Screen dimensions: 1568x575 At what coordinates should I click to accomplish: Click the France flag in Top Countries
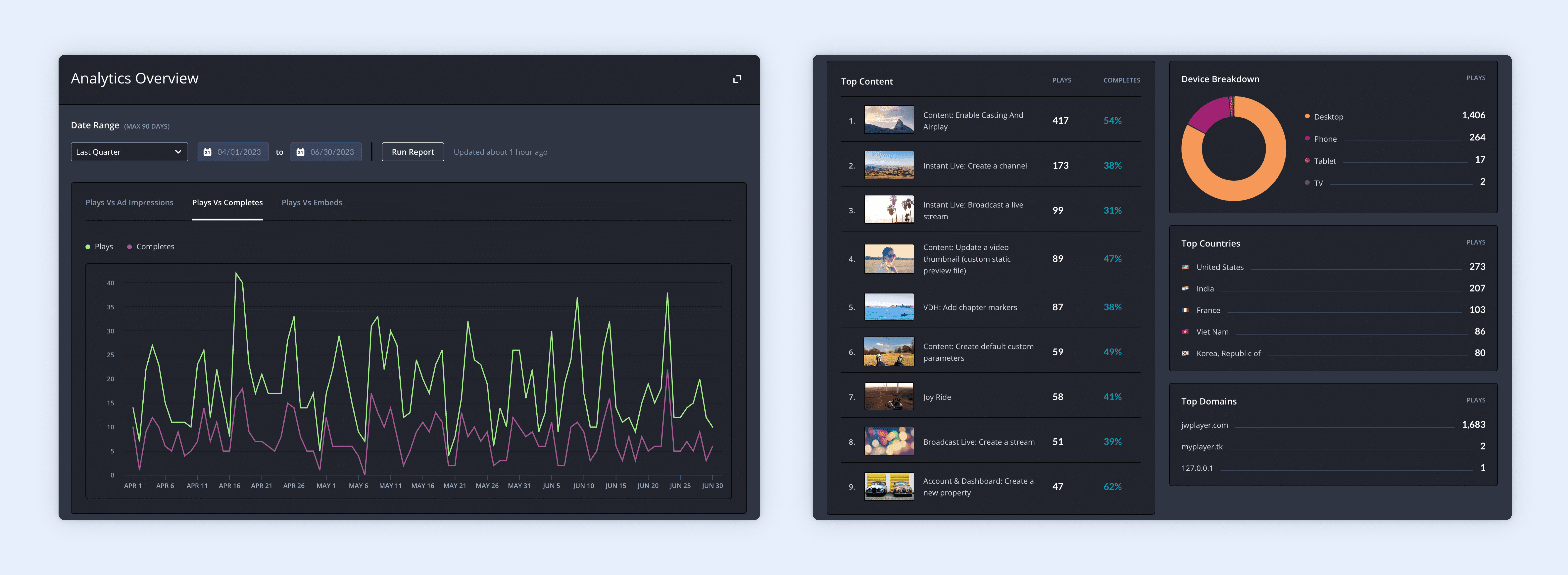click(1185, 310)
